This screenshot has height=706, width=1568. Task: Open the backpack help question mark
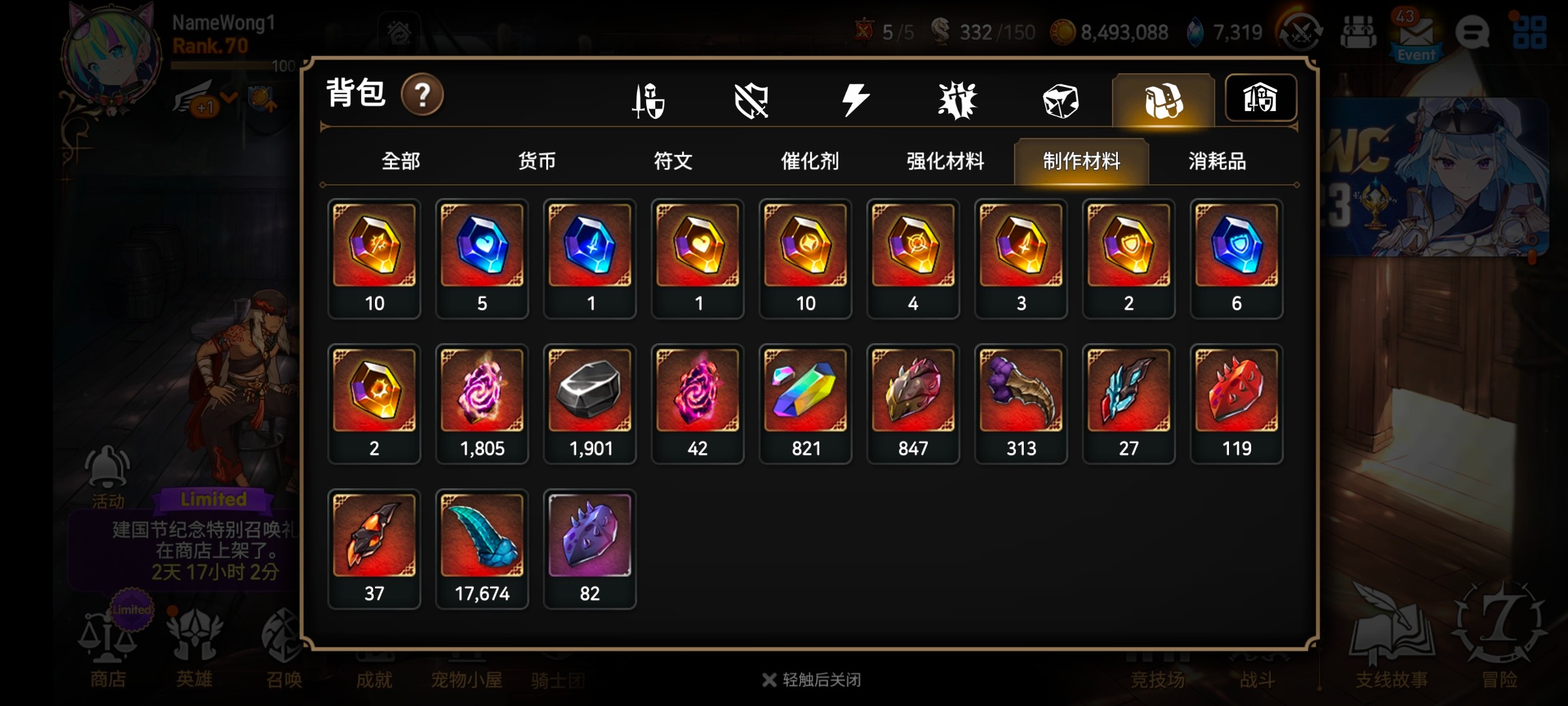(422, 95)
